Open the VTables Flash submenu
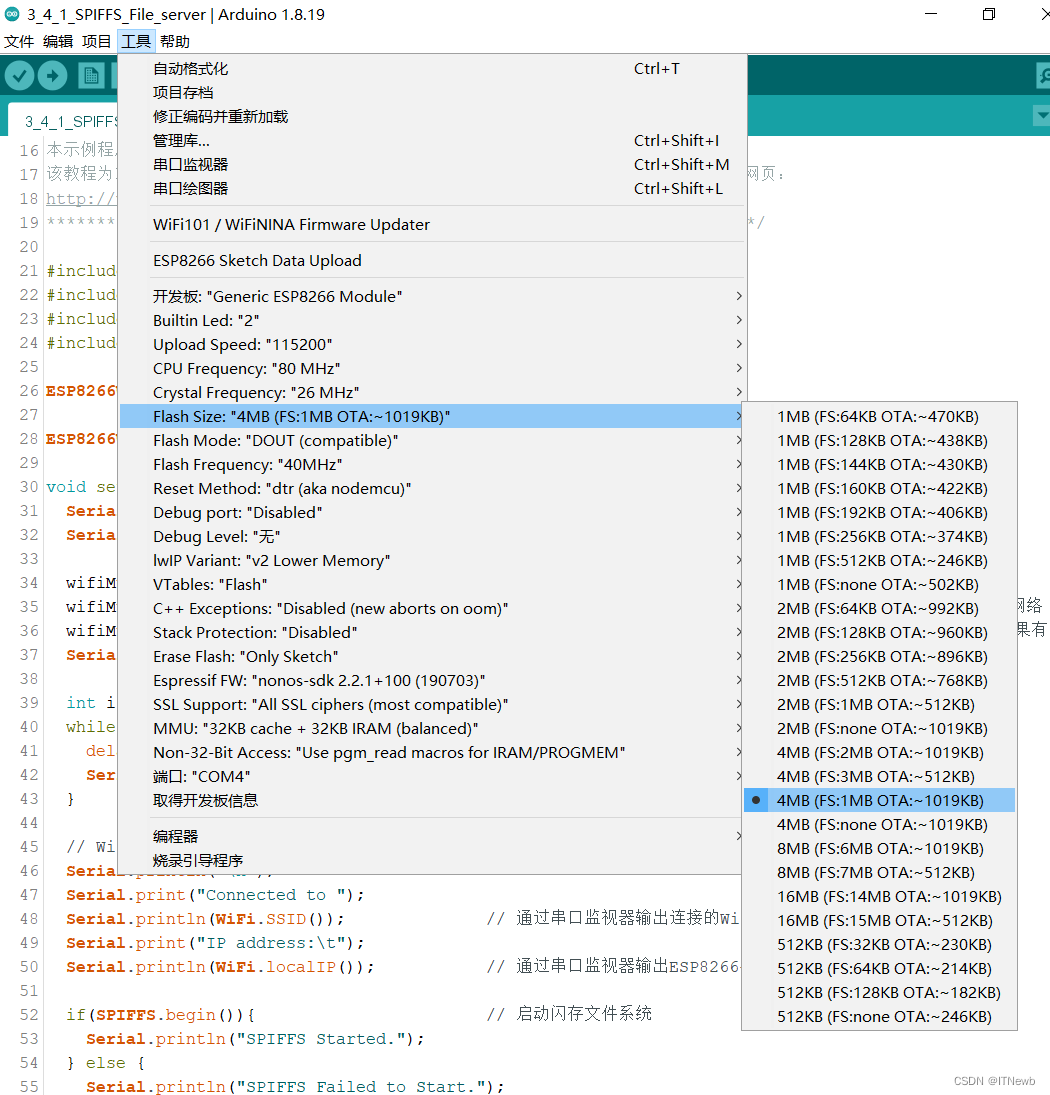Screen dimensions: 1050x1095 click(x=433, y=585)
